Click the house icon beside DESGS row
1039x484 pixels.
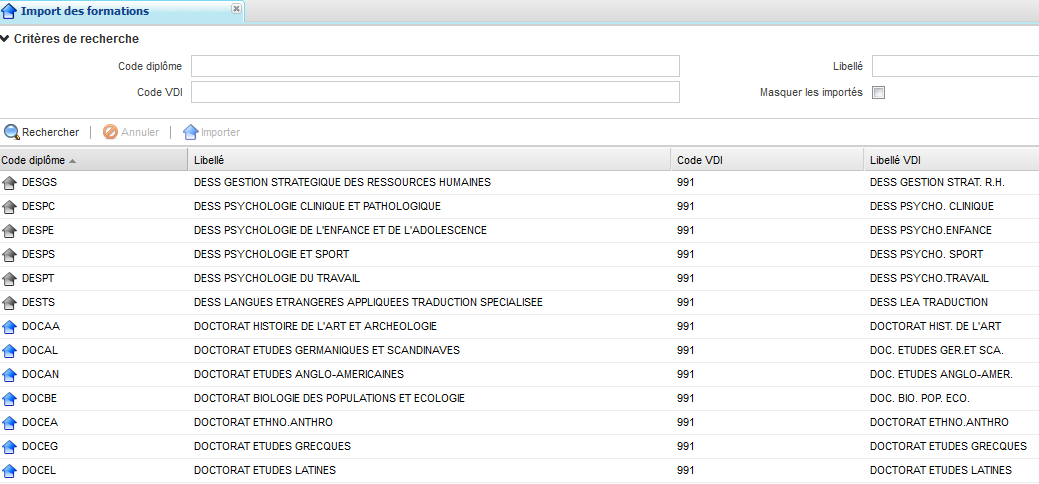10,183
